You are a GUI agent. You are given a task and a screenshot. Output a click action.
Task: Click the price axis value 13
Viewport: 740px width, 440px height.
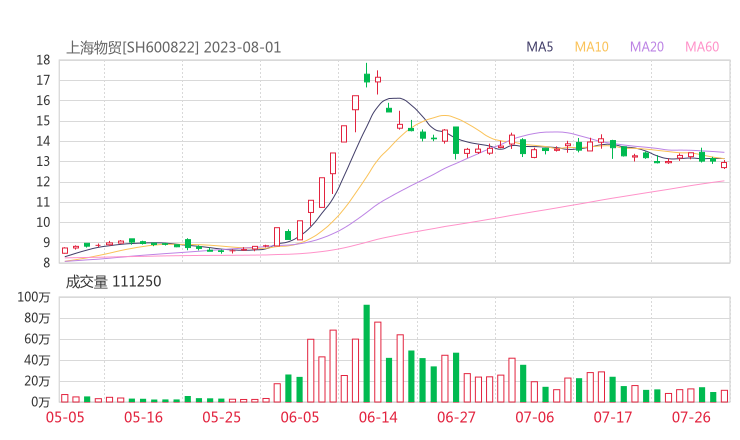[43, 161]
